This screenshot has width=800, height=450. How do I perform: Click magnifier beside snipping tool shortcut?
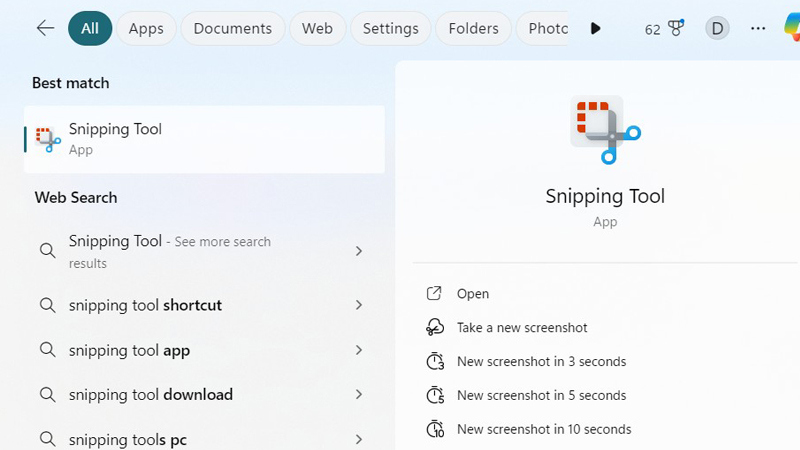[47, 305]
